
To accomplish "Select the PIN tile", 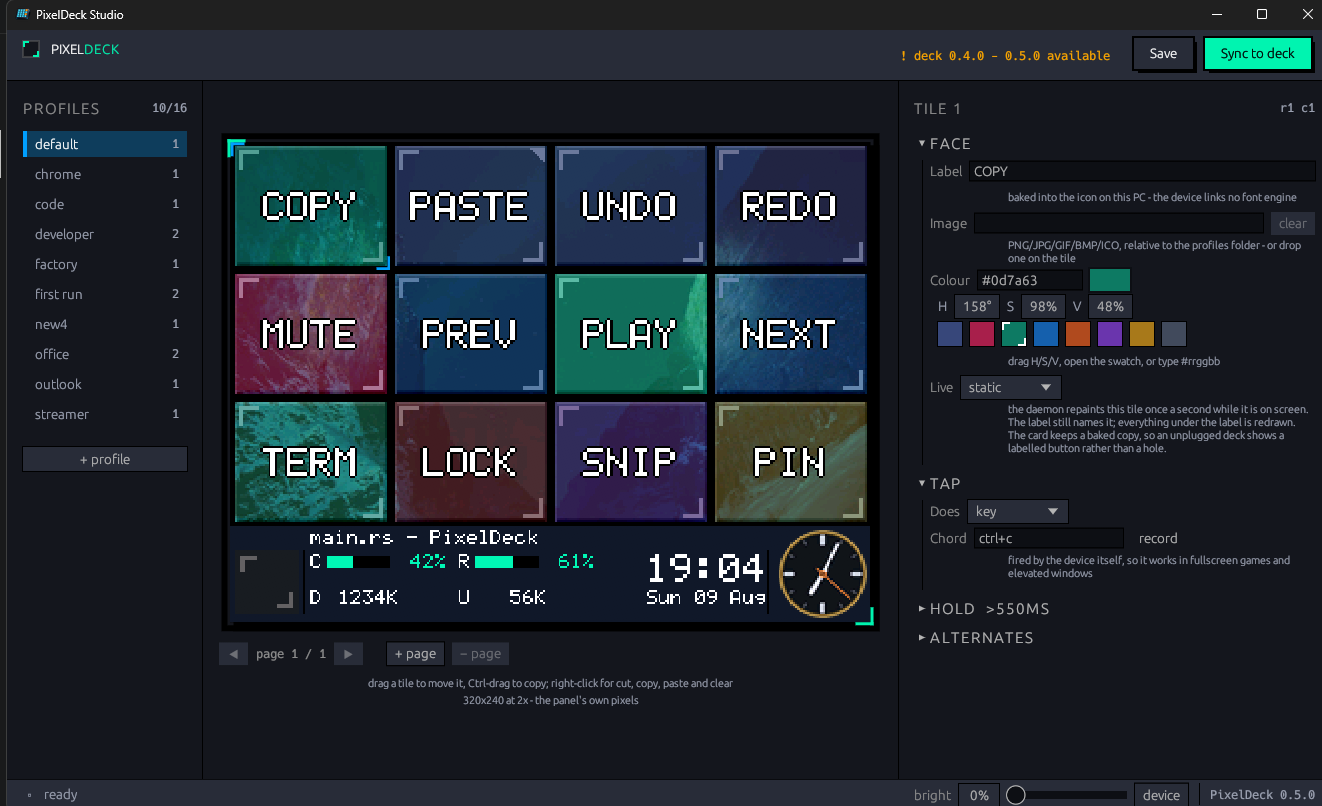I will tap(790, 462).
